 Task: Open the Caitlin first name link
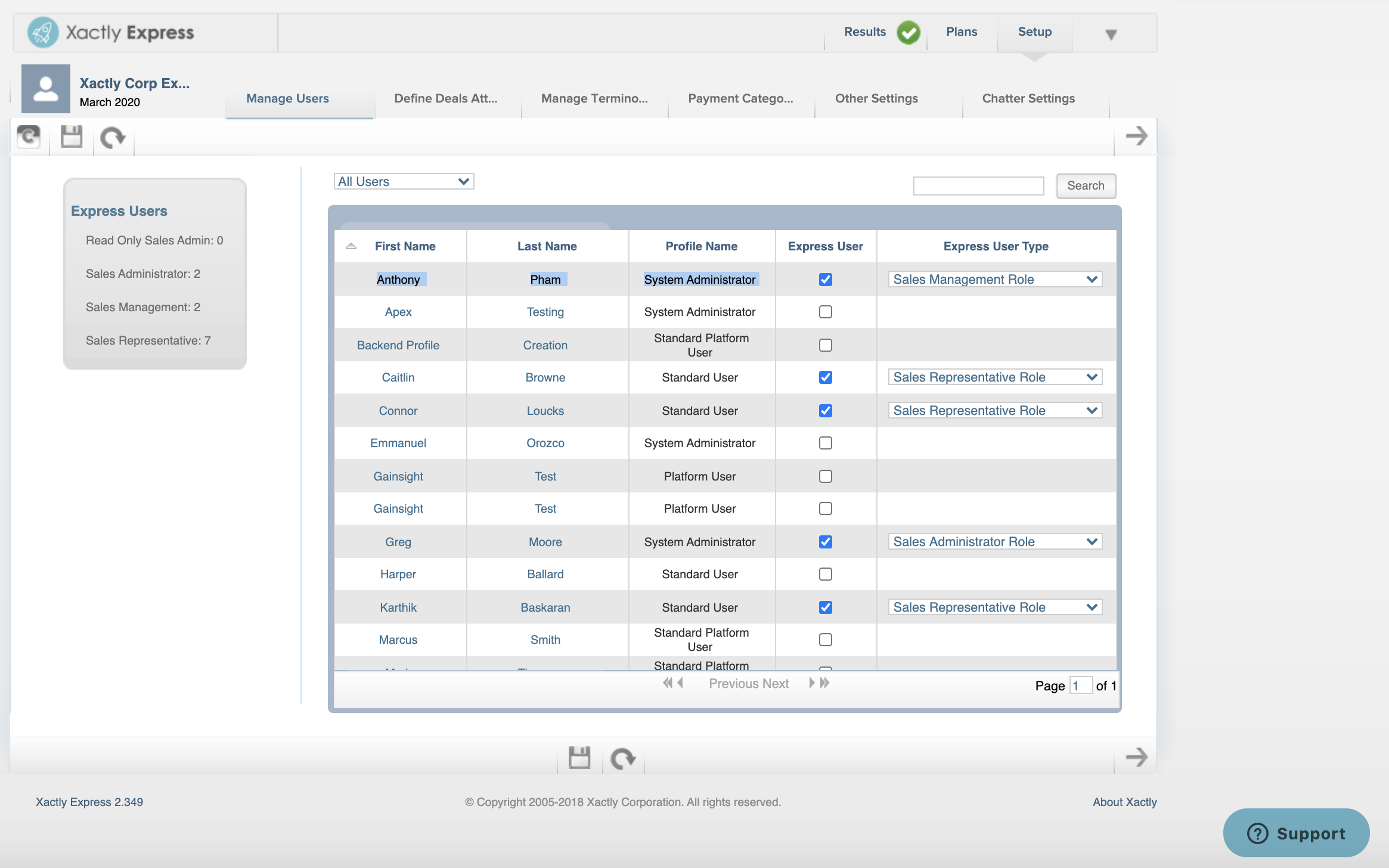click(398, 377)
